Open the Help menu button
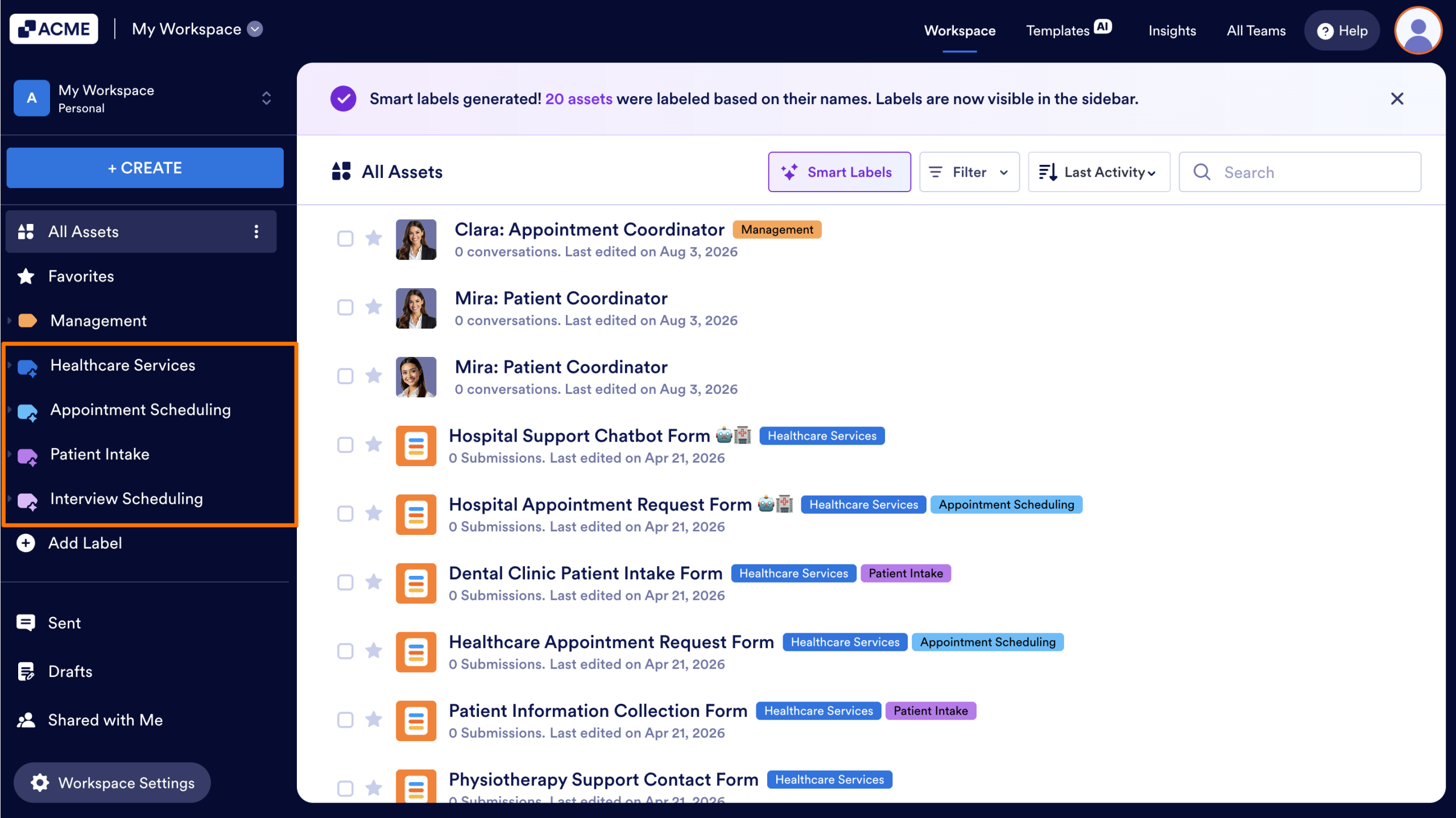The image size is (1456, 818). pyautogui.click(x=1342, y=31)
